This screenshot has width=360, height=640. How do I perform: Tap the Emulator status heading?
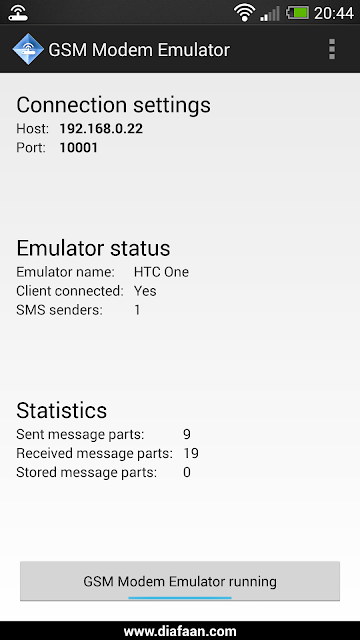coord(93,248)
